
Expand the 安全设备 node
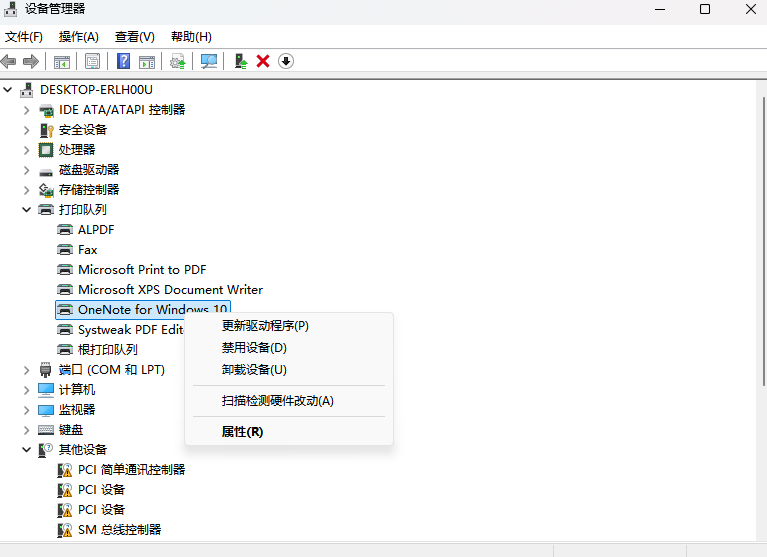[x=26, y=130]
